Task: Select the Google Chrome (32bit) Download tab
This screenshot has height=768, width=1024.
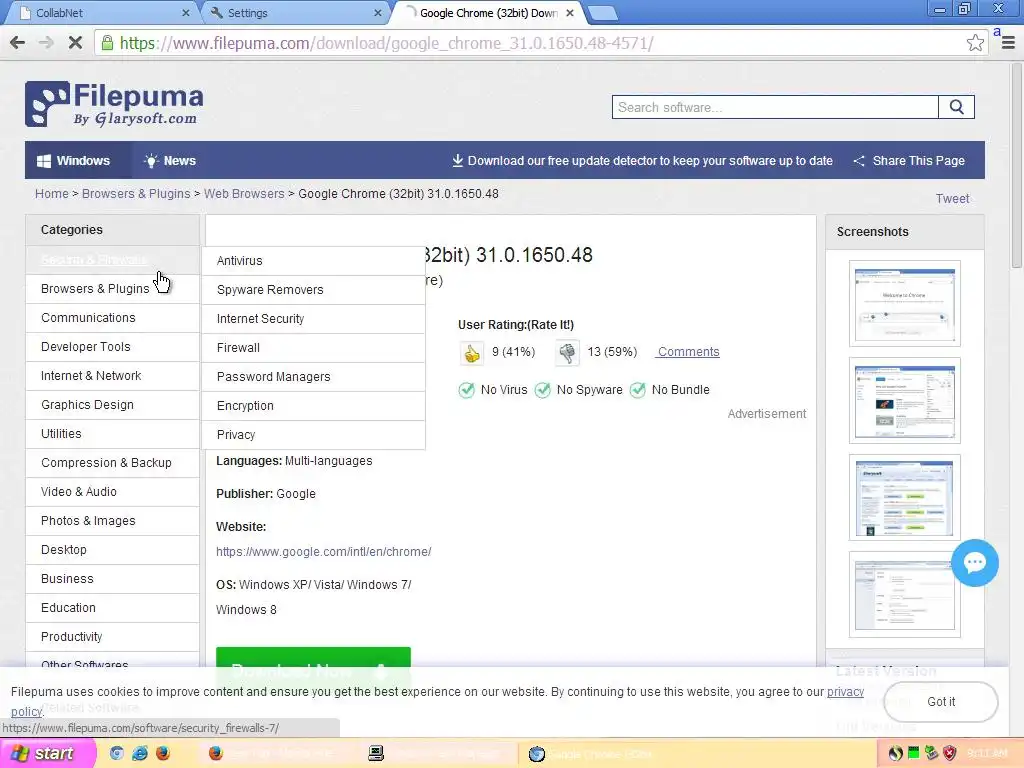Action: pos(488,13)
